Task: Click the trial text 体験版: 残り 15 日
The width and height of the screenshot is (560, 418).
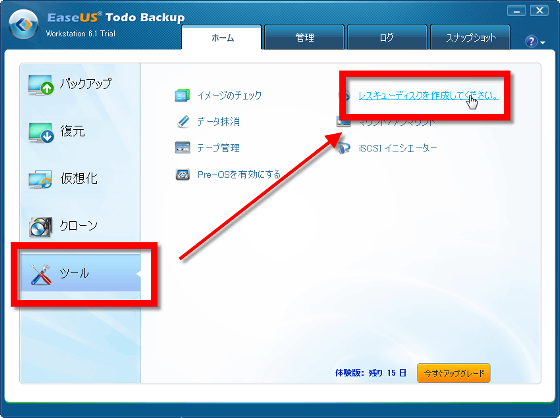Action: click(x=371, y=373)
